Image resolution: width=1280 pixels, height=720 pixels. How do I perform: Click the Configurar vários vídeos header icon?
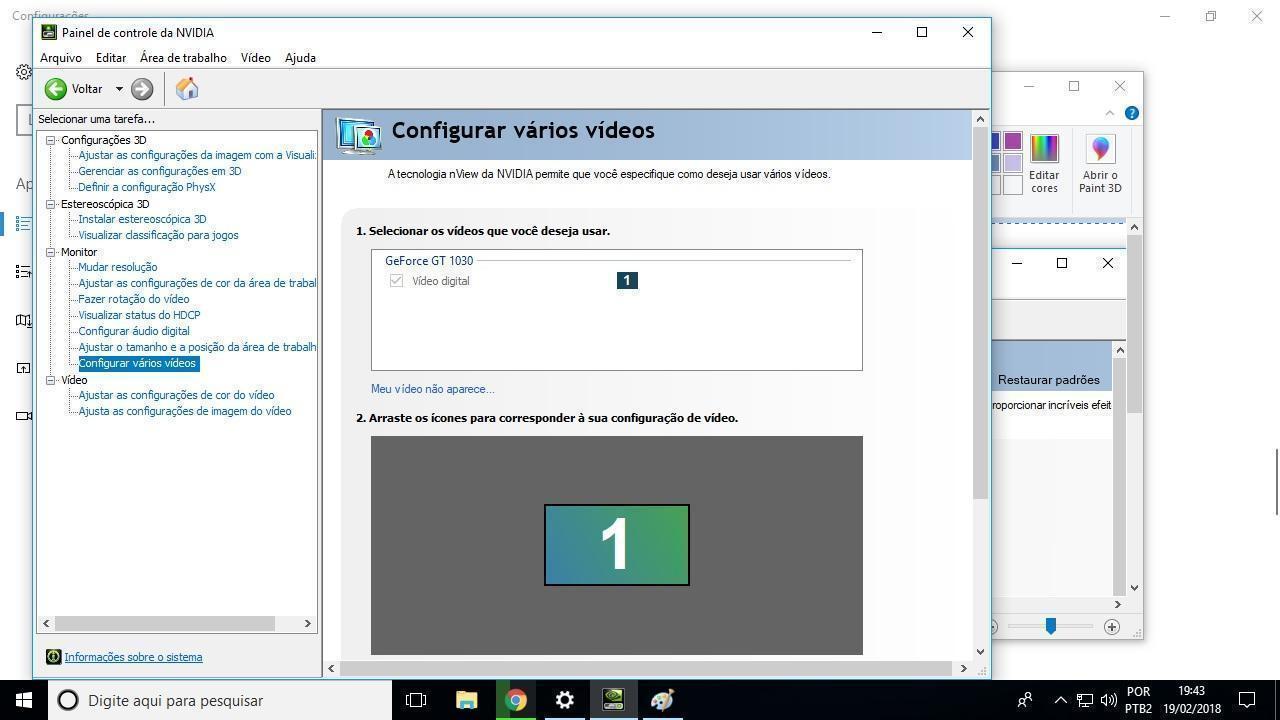click(x=359, y=134)
